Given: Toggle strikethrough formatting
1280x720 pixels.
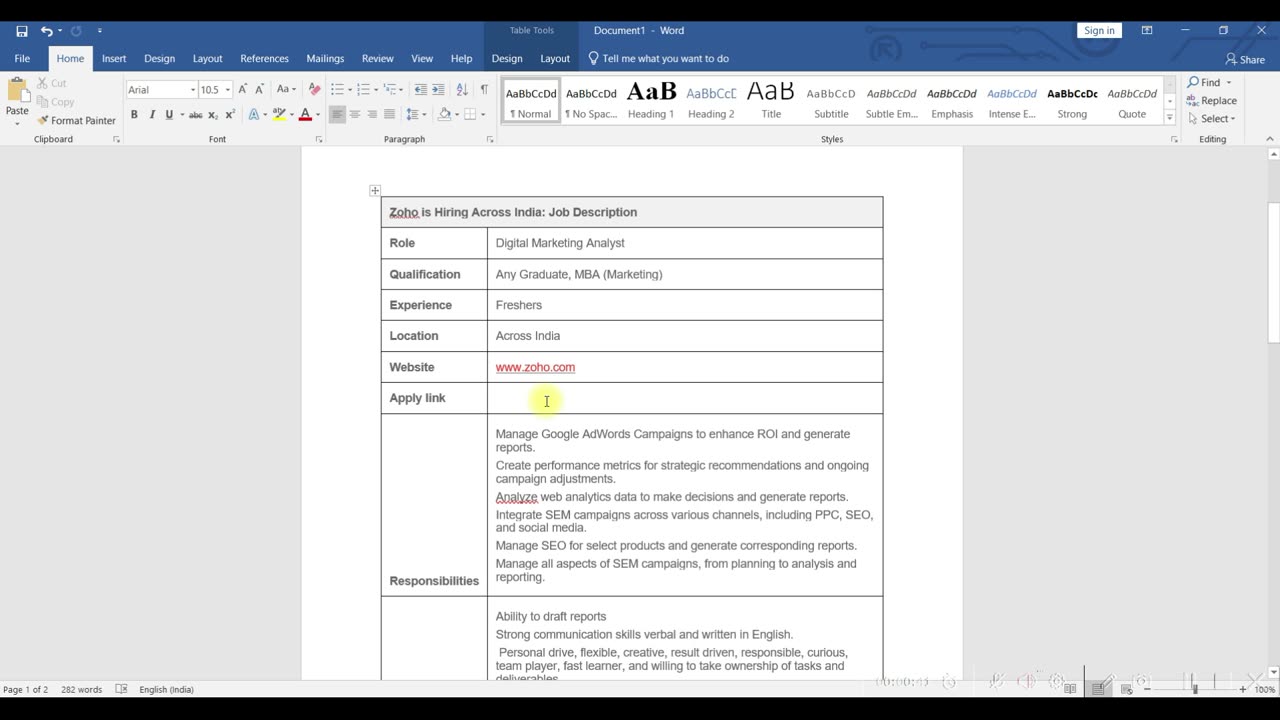Looking at the screenshot, I should click(x=196, y=115).
